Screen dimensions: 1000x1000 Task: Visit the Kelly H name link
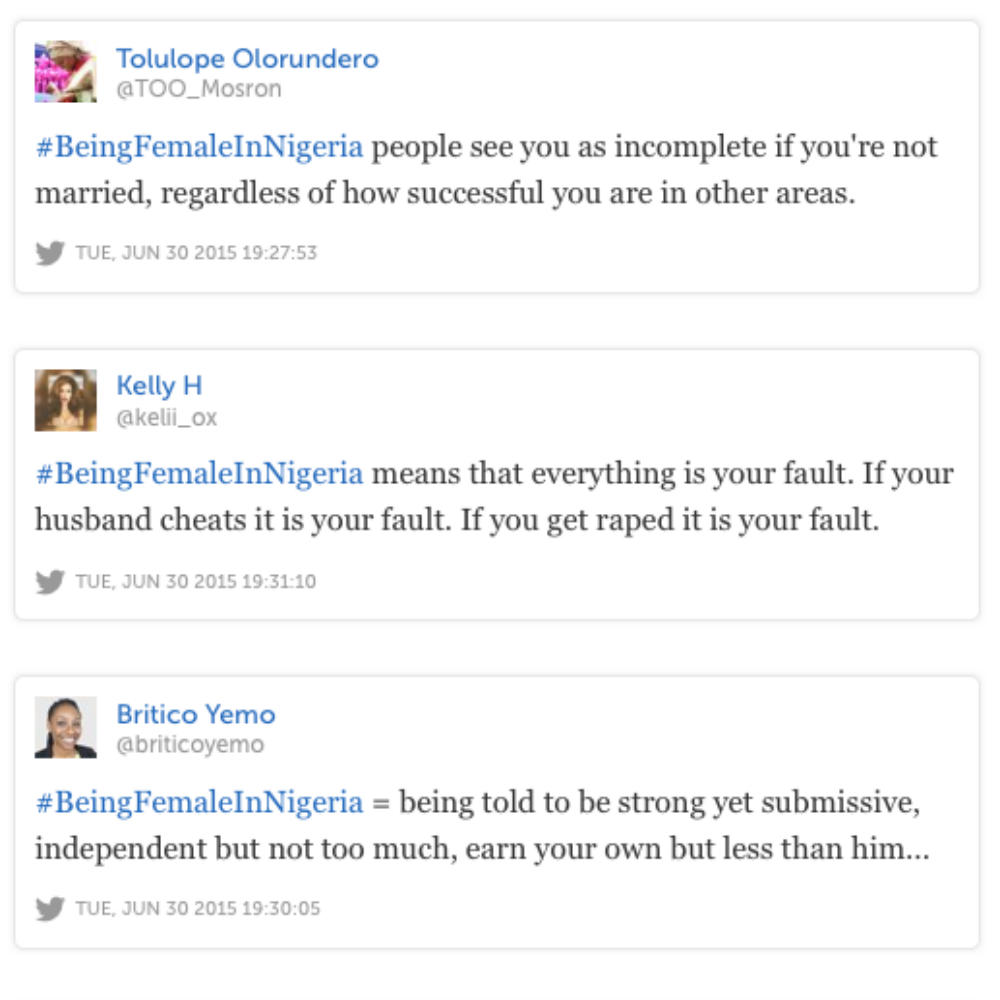[x=159, y=386]
